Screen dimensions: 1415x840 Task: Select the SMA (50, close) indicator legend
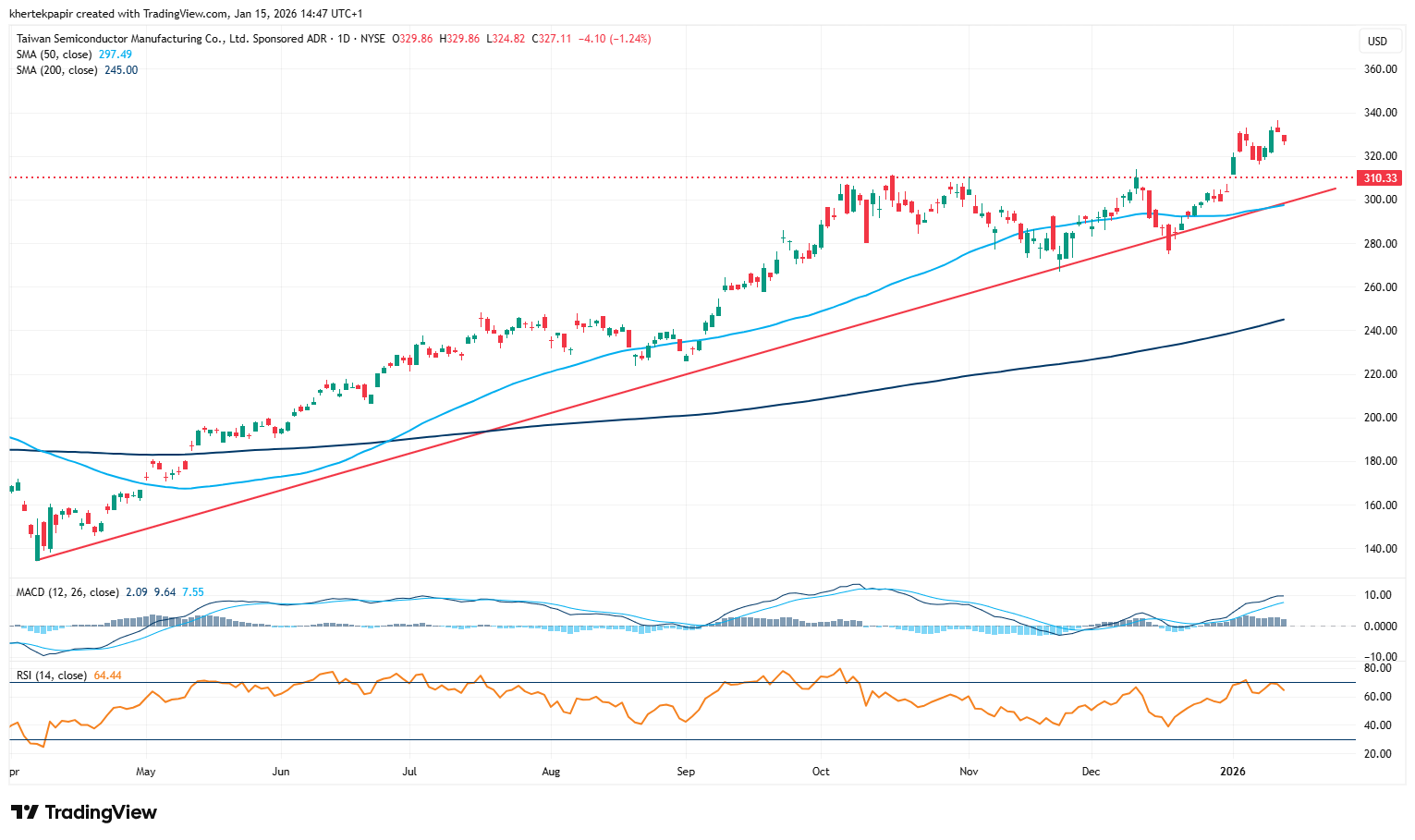click(x=54, y=55)
